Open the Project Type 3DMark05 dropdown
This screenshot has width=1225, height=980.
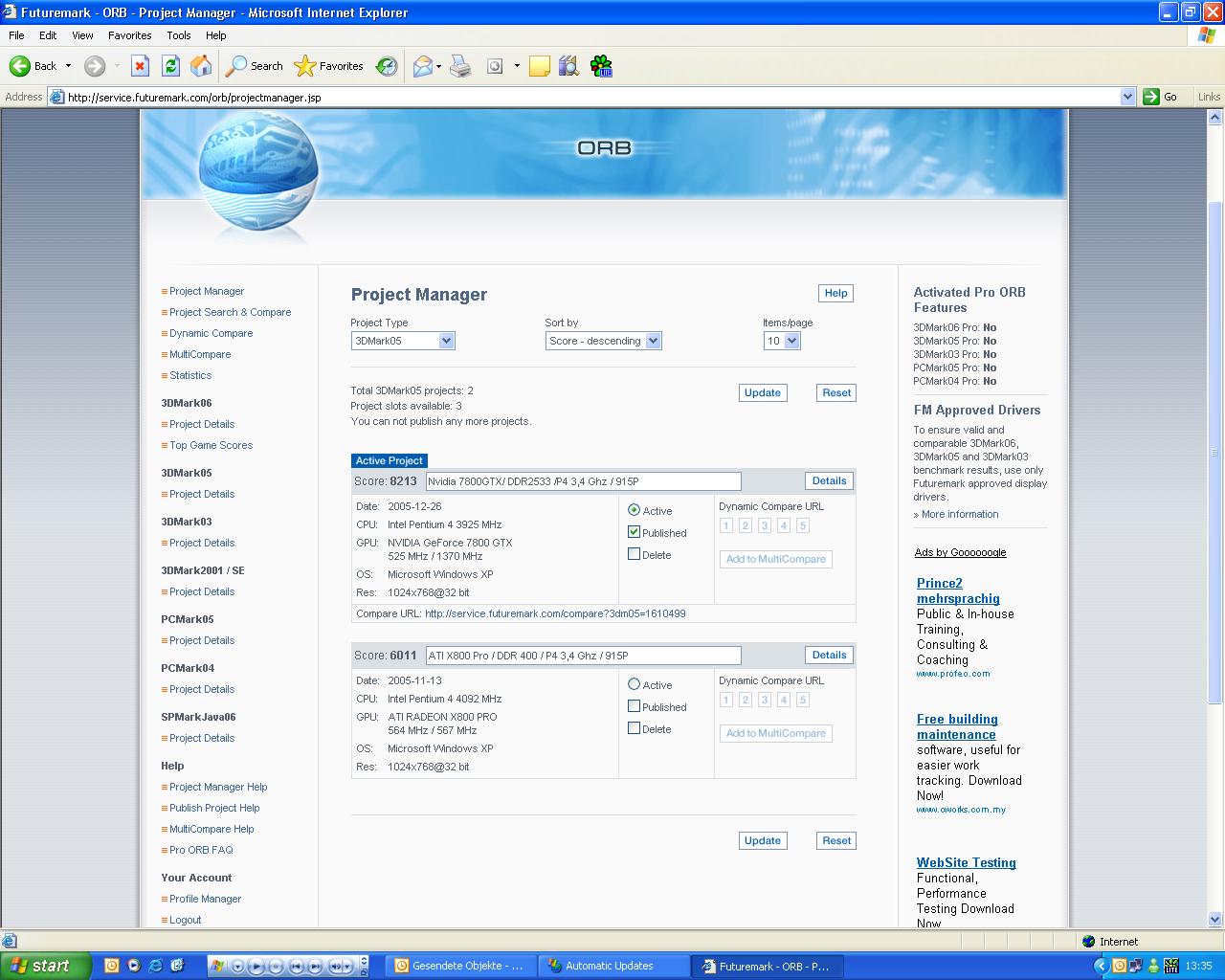pos(403,341)
